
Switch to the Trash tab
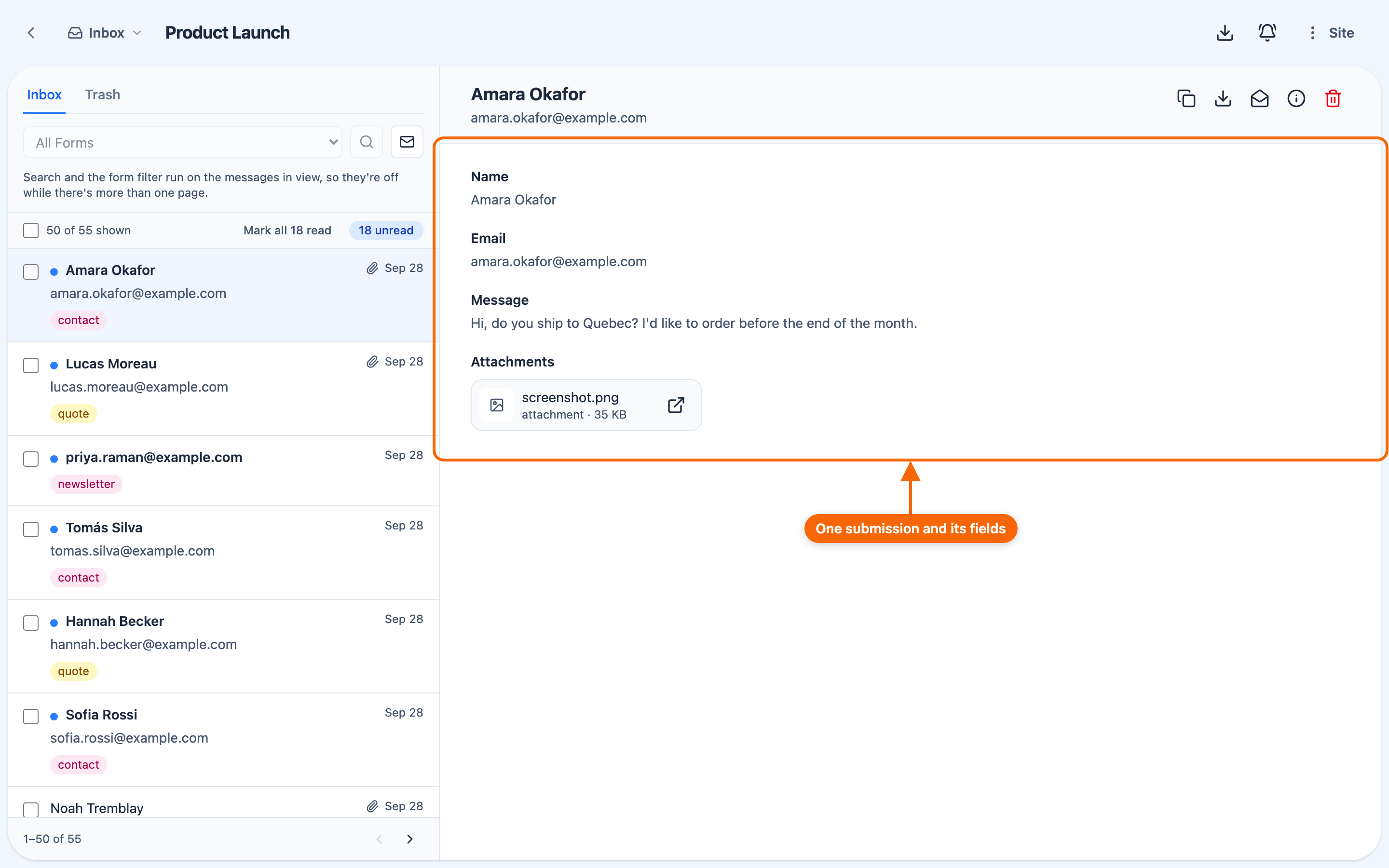(x=103, y=95)
